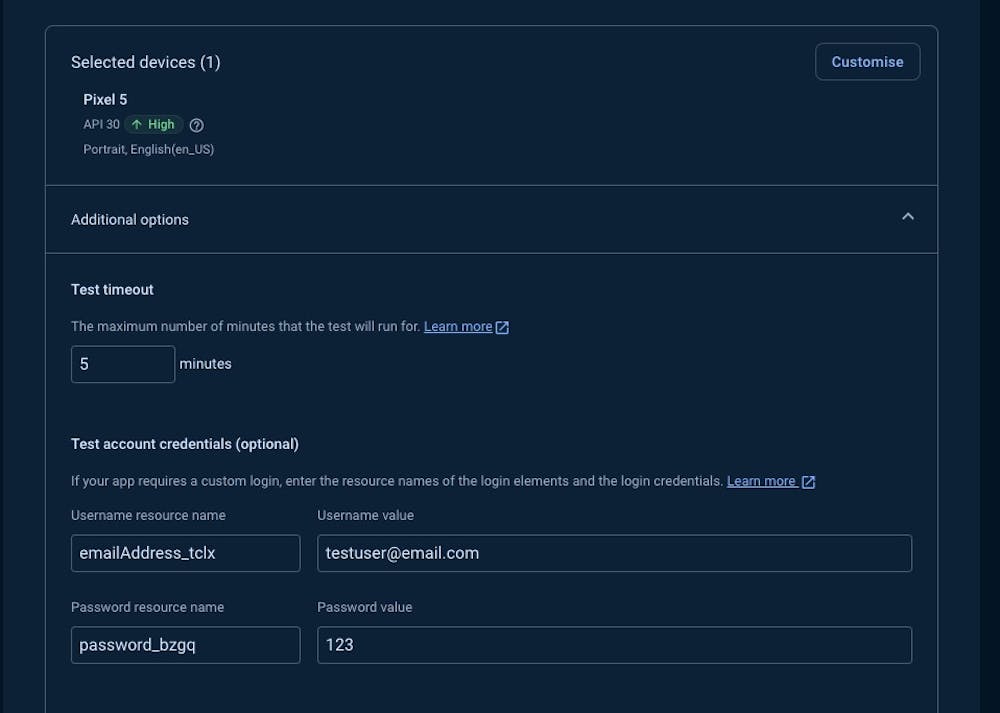
Task: Open the Test account credentials Learn more link
Action: [761, 481]
